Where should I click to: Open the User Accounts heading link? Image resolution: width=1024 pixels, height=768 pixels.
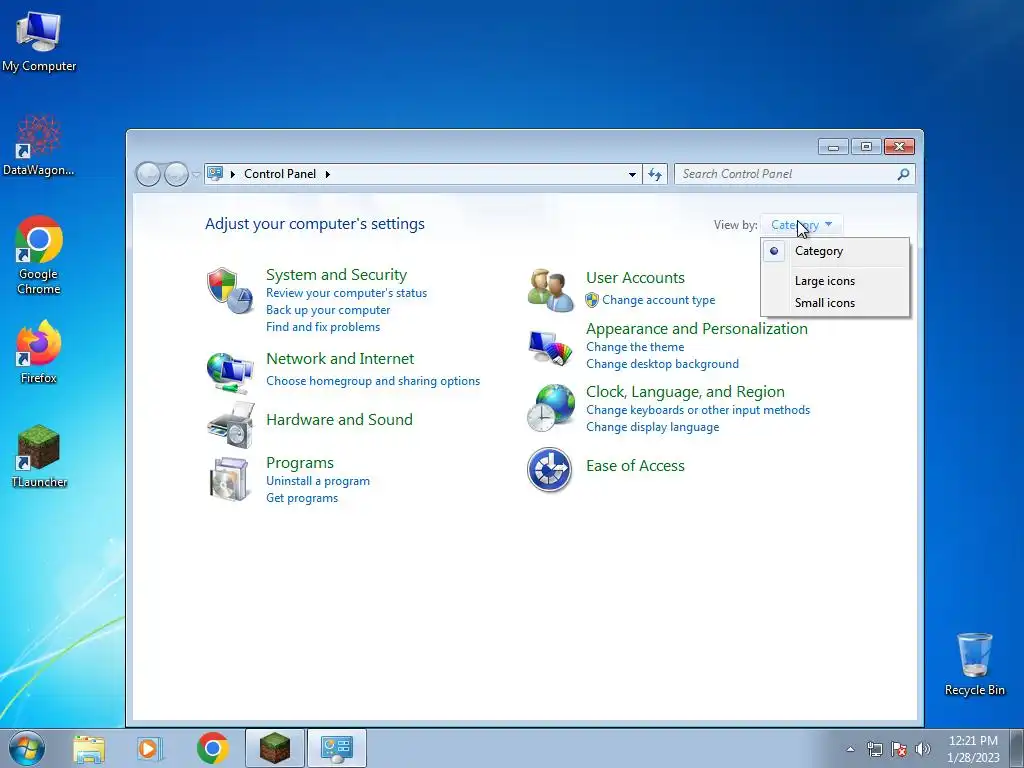coord(635,278)
